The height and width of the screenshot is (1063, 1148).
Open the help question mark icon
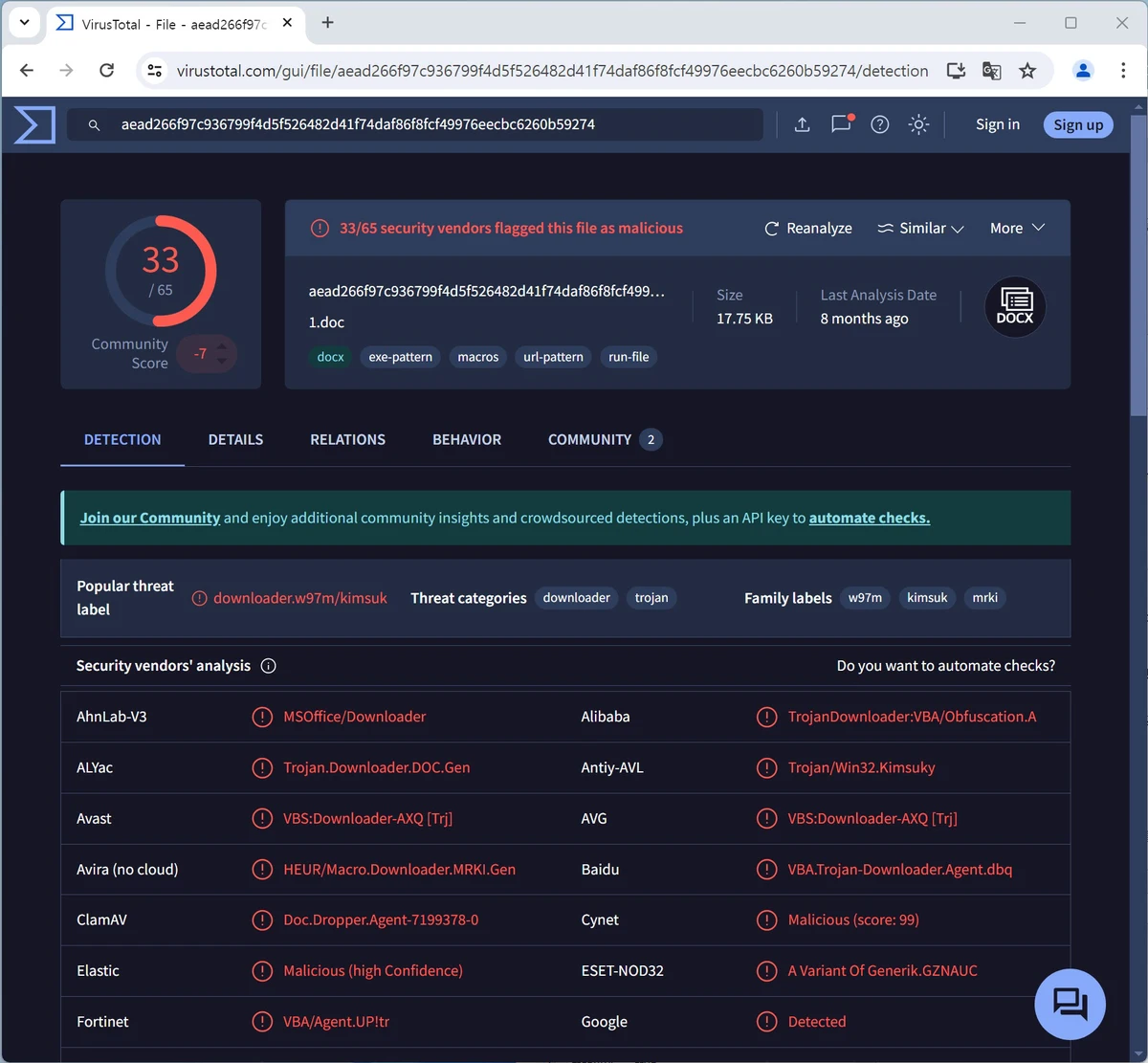click(x=880, y=124)
